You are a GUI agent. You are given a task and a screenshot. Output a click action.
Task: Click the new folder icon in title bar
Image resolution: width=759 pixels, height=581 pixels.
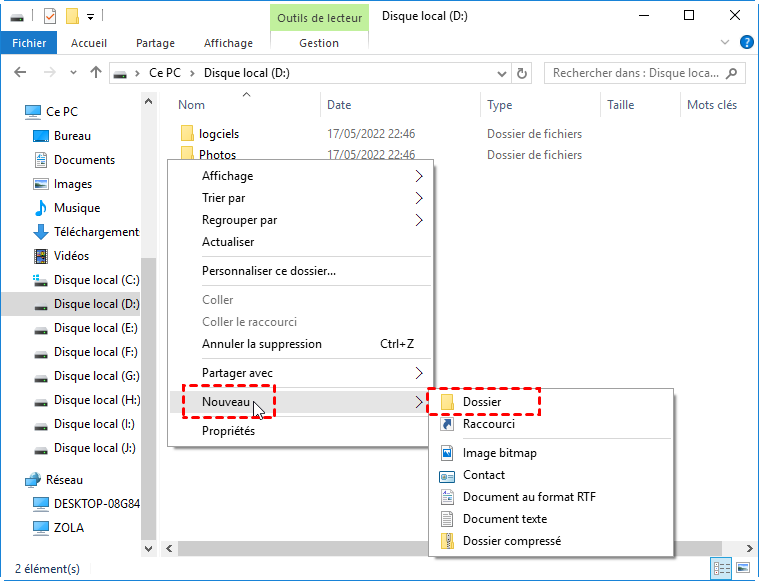click(71, 16)
